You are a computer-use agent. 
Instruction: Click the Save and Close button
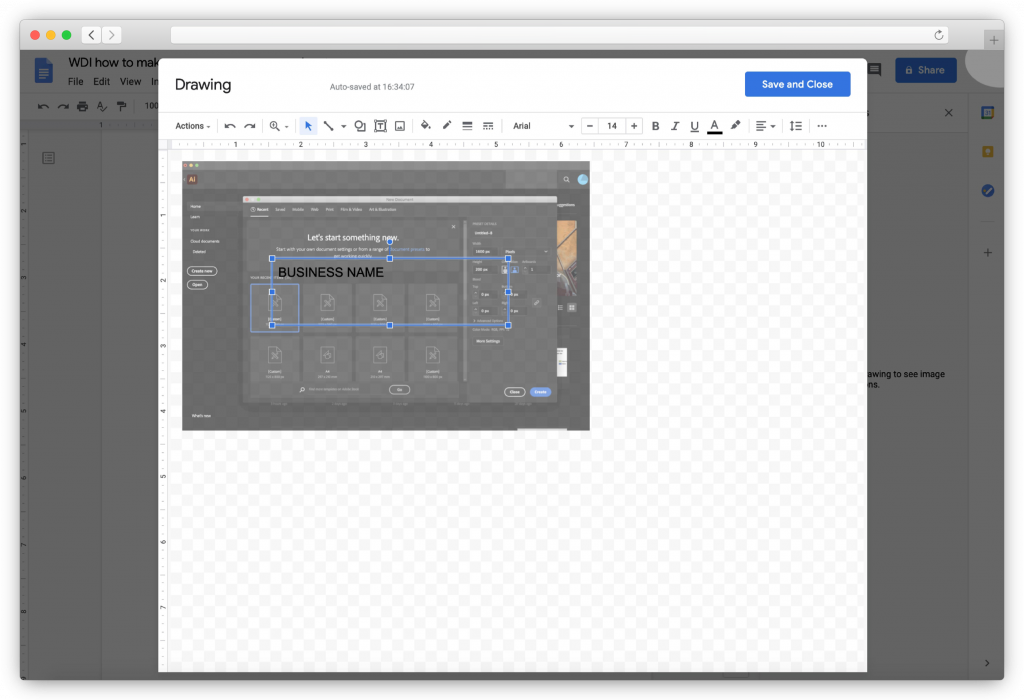coord(797,84)
